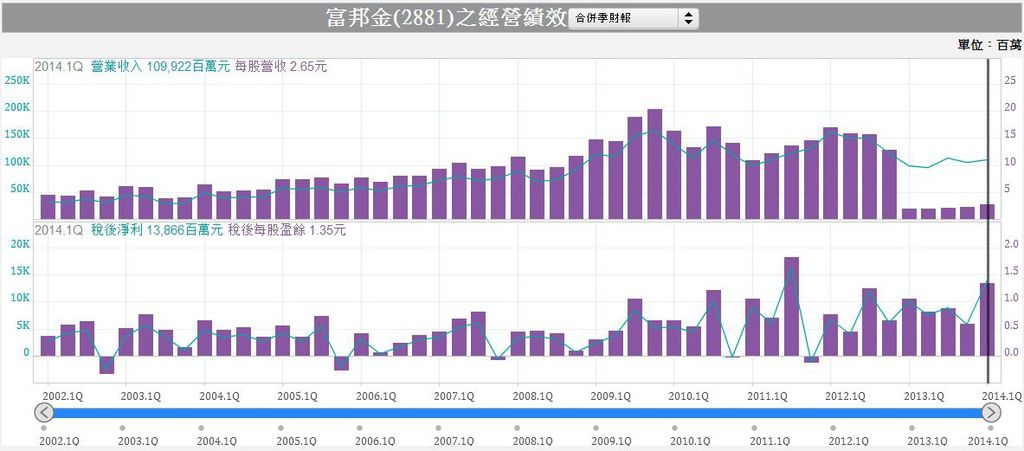Screen dimensions: 1024x451
Task: Select the 2002.1Q marker dot below slider
Action: click(x=43, y=428)
